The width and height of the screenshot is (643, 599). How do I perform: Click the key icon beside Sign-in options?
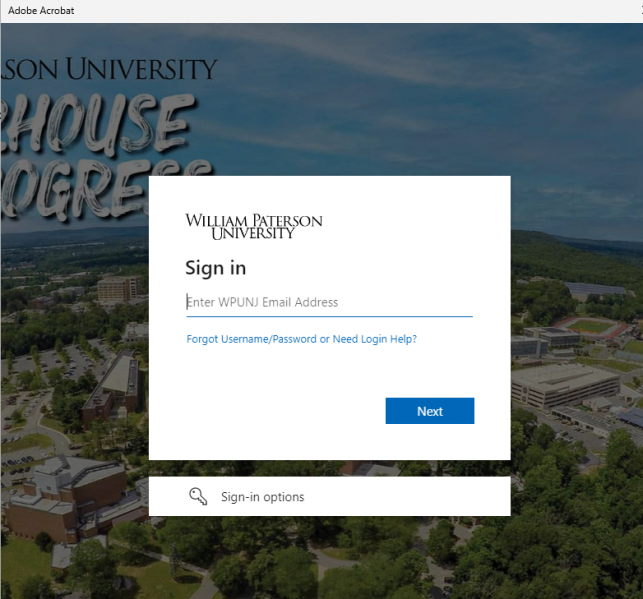click(198, 497)
